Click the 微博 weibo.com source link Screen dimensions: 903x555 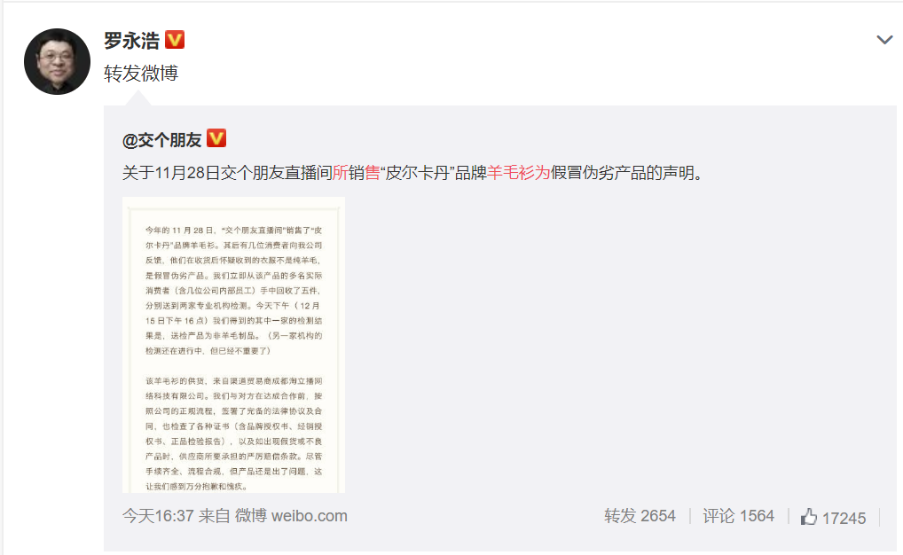291,516
